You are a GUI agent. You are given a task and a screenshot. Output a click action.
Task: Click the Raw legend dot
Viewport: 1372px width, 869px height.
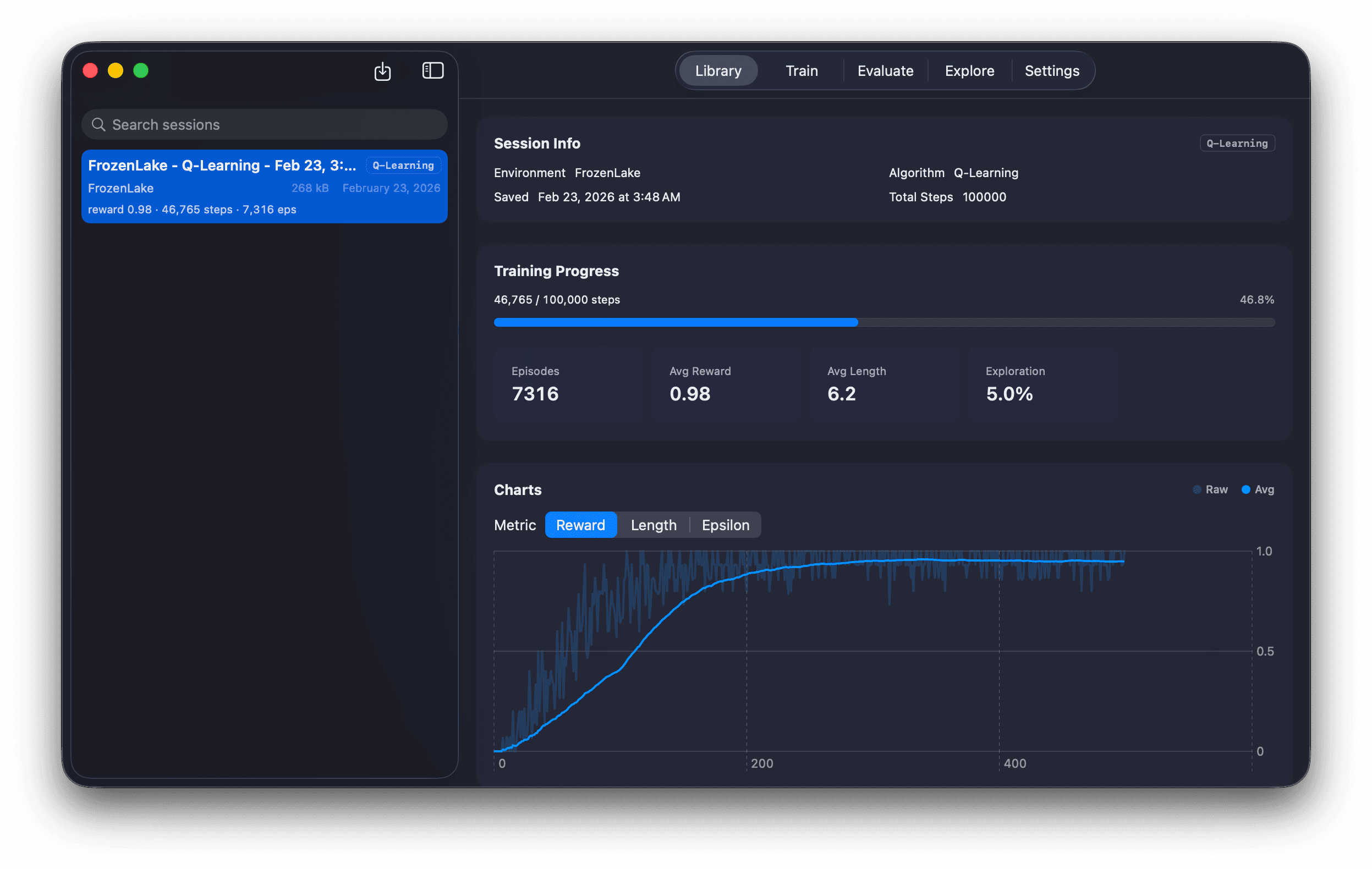[1197, 490]
